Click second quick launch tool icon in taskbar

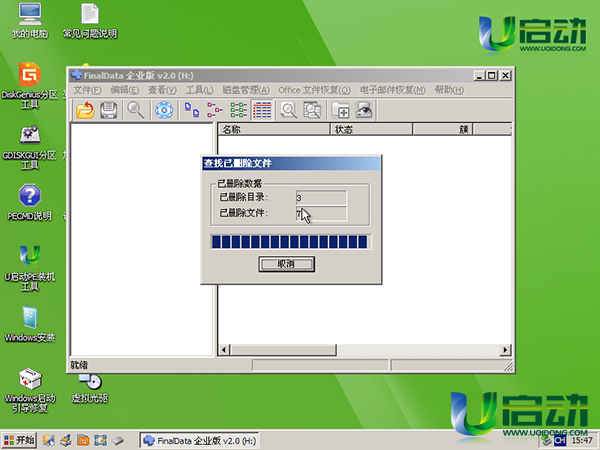66,440
